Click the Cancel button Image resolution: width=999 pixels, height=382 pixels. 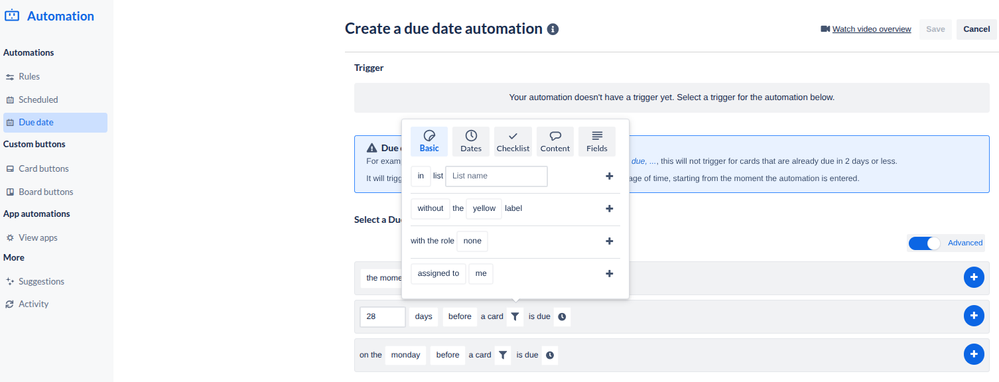click(x=976, y=29)
